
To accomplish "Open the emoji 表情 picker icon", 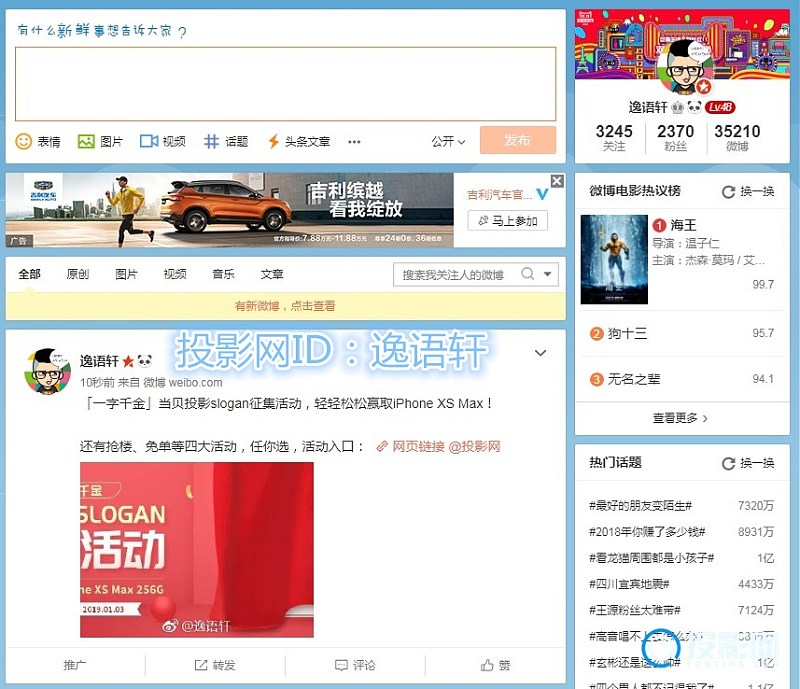I will coord(23,141).
